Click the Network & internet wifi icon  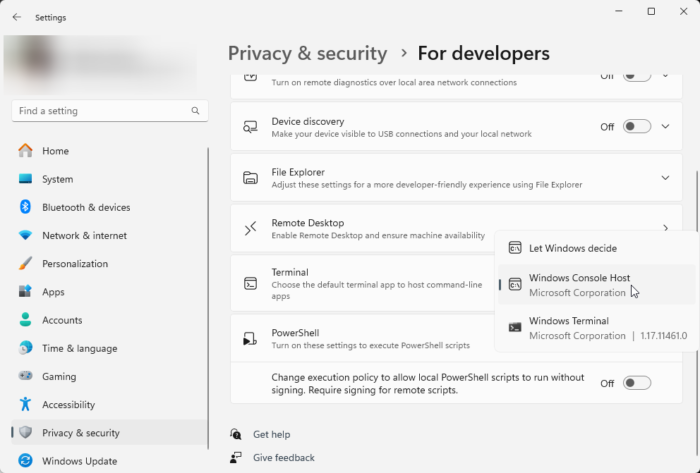point(25,235)
